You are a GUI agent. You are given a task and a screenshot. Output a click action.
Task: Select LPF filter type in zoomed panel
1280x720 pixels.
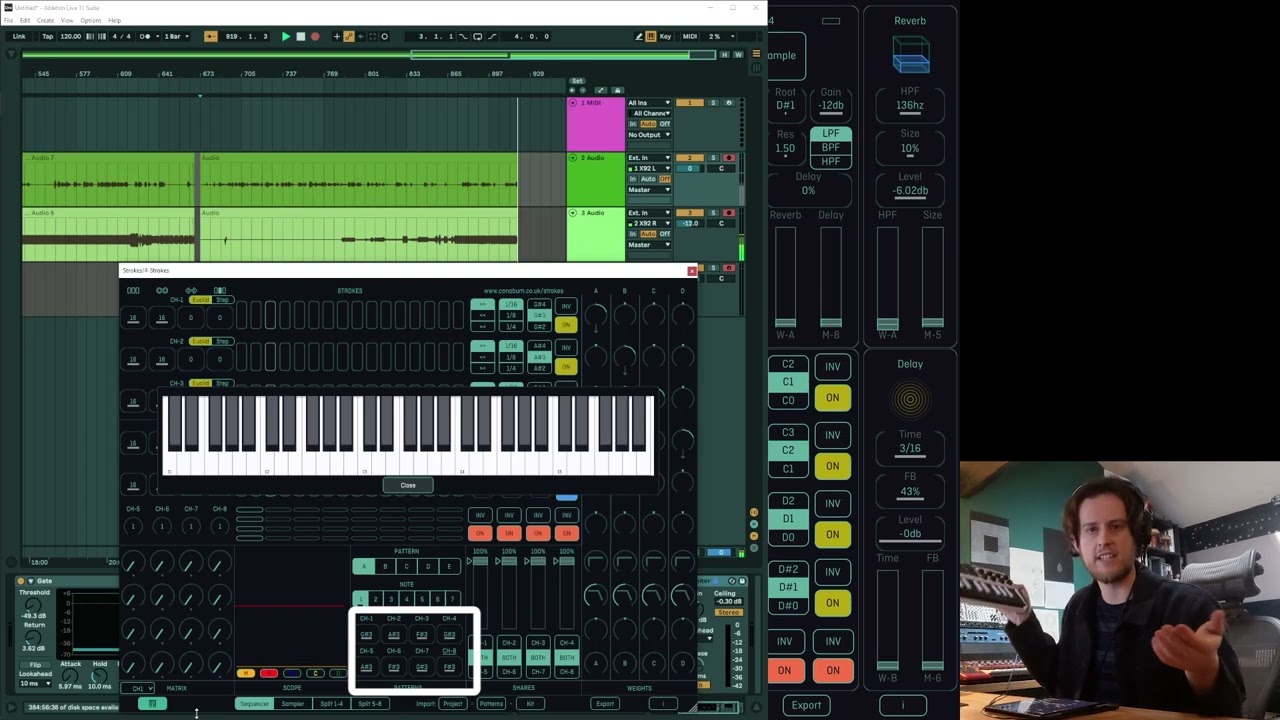point(831,134)
